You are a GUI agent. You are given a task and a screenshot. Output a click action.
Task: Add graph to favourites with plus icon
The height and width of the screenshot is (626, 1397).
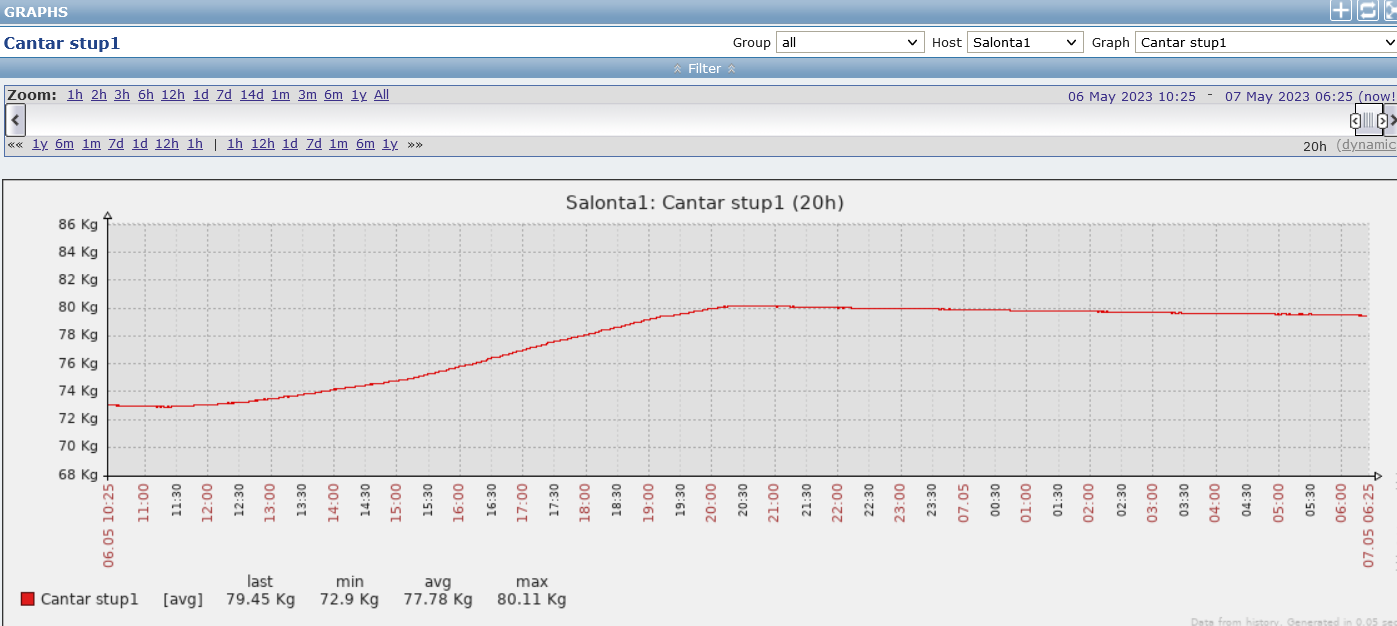[1340, 11]
